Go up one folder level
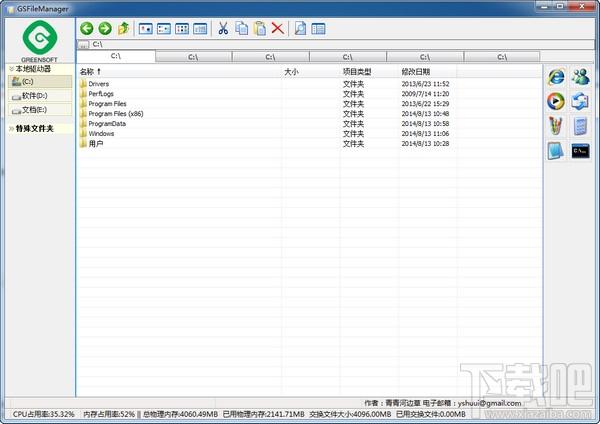 pyautogui.click(x=123, y=28)
